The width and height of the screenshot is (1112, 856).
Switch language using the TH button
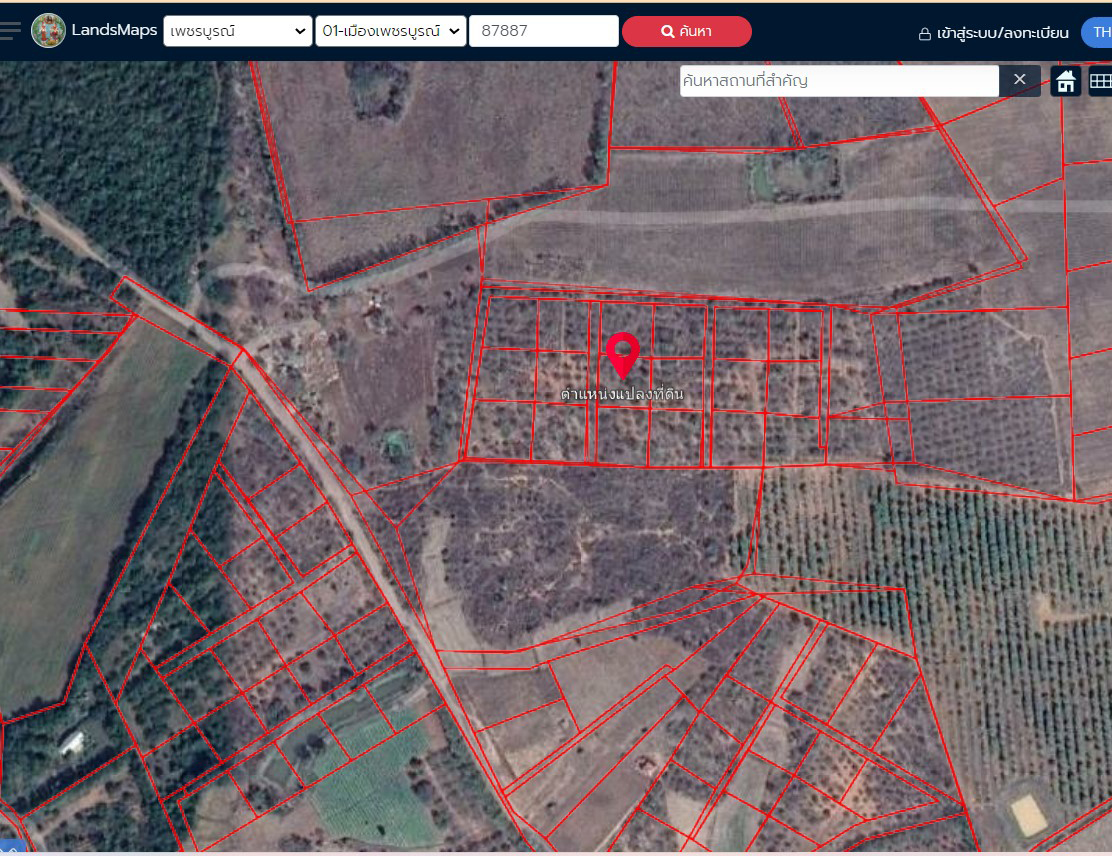pos(1099,32)
